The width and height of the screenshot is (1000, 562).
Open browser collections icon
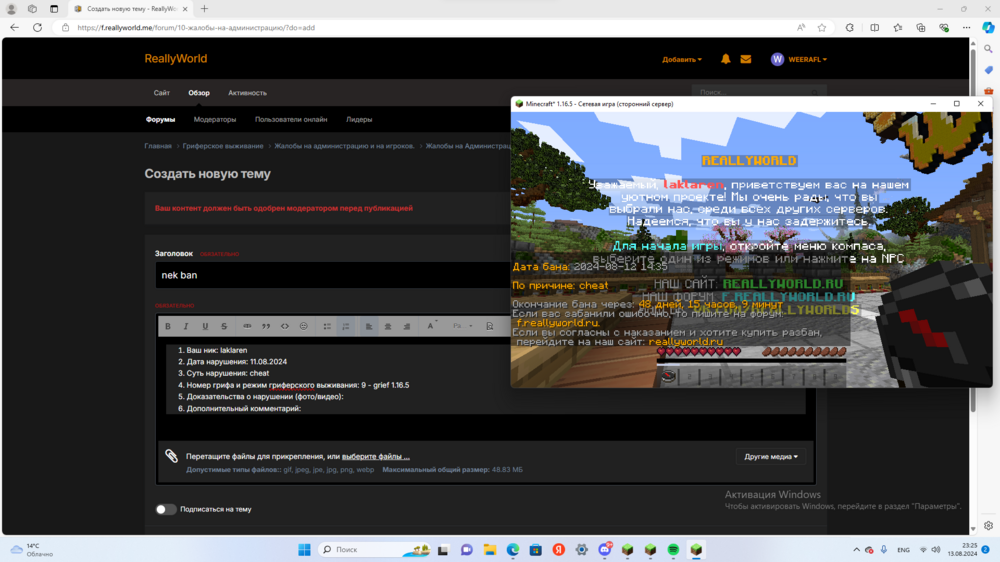[x=921, y=27]
